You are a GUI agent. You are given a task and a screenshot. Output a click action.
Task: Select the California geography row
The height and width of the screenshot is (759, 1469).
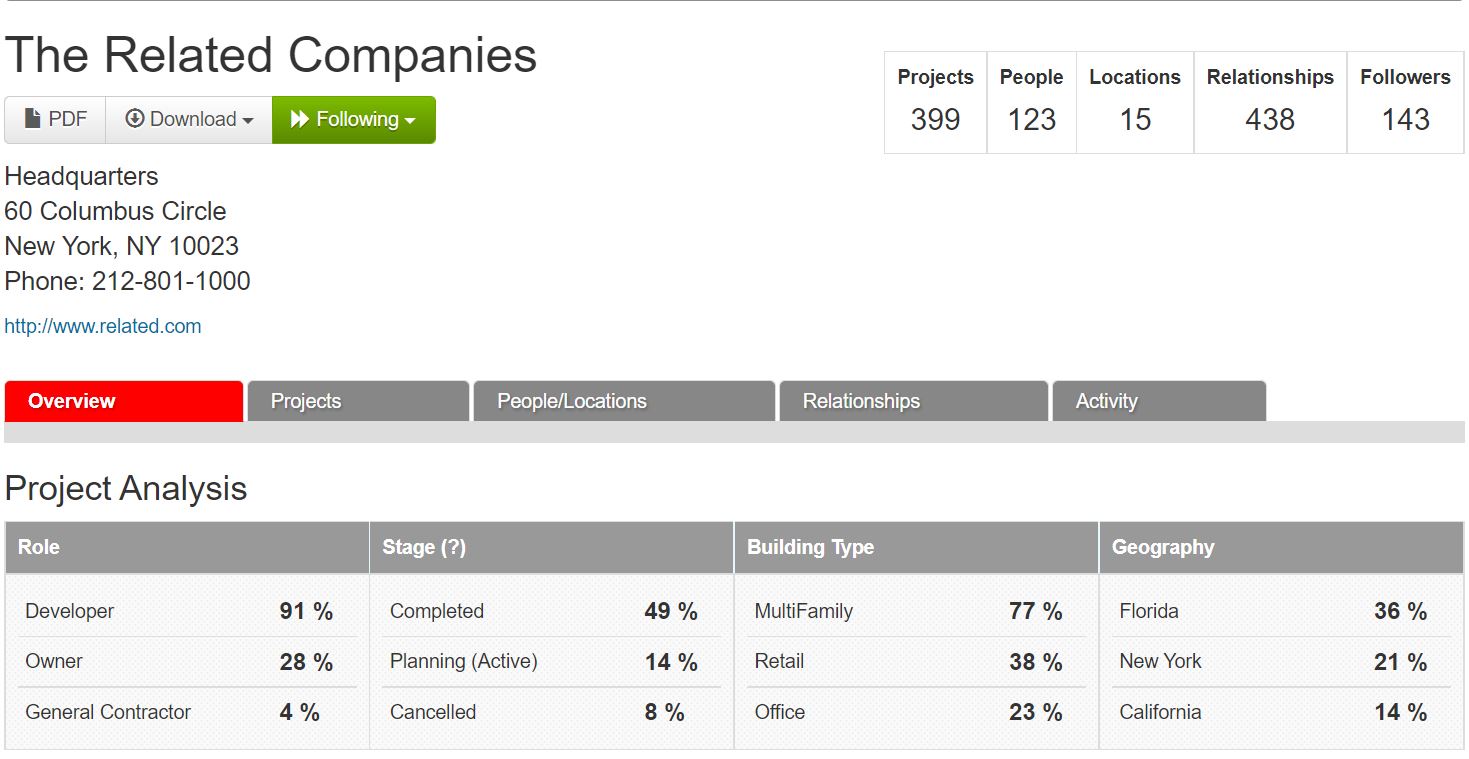[x=1282, y=712]
